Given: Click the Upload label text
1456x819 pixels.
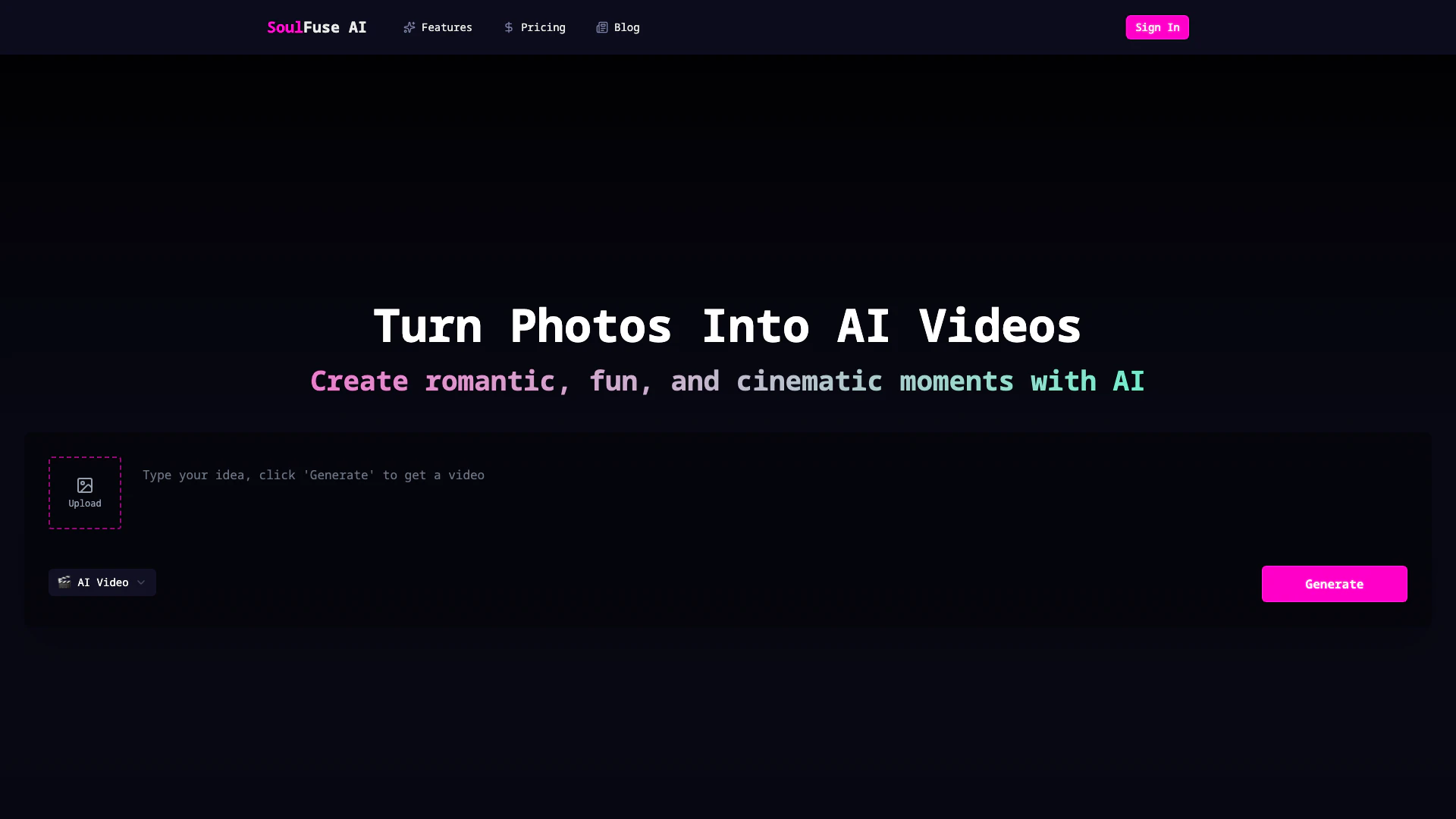Looking at the screenshot, I should coord(85,504).
